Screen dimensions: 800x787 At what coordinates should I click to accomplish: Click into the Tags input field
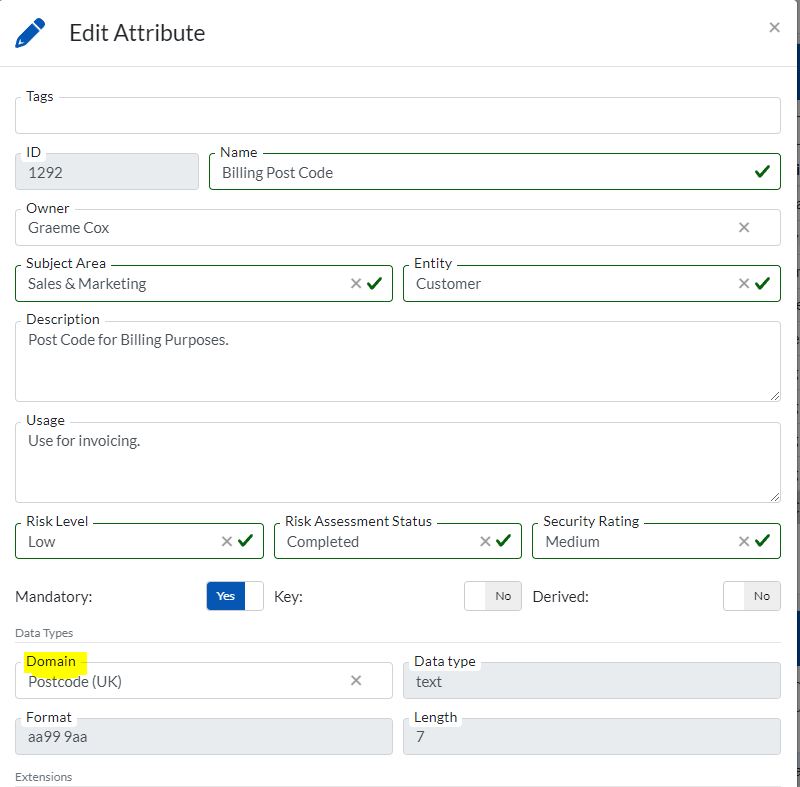(x=397, y=117)
